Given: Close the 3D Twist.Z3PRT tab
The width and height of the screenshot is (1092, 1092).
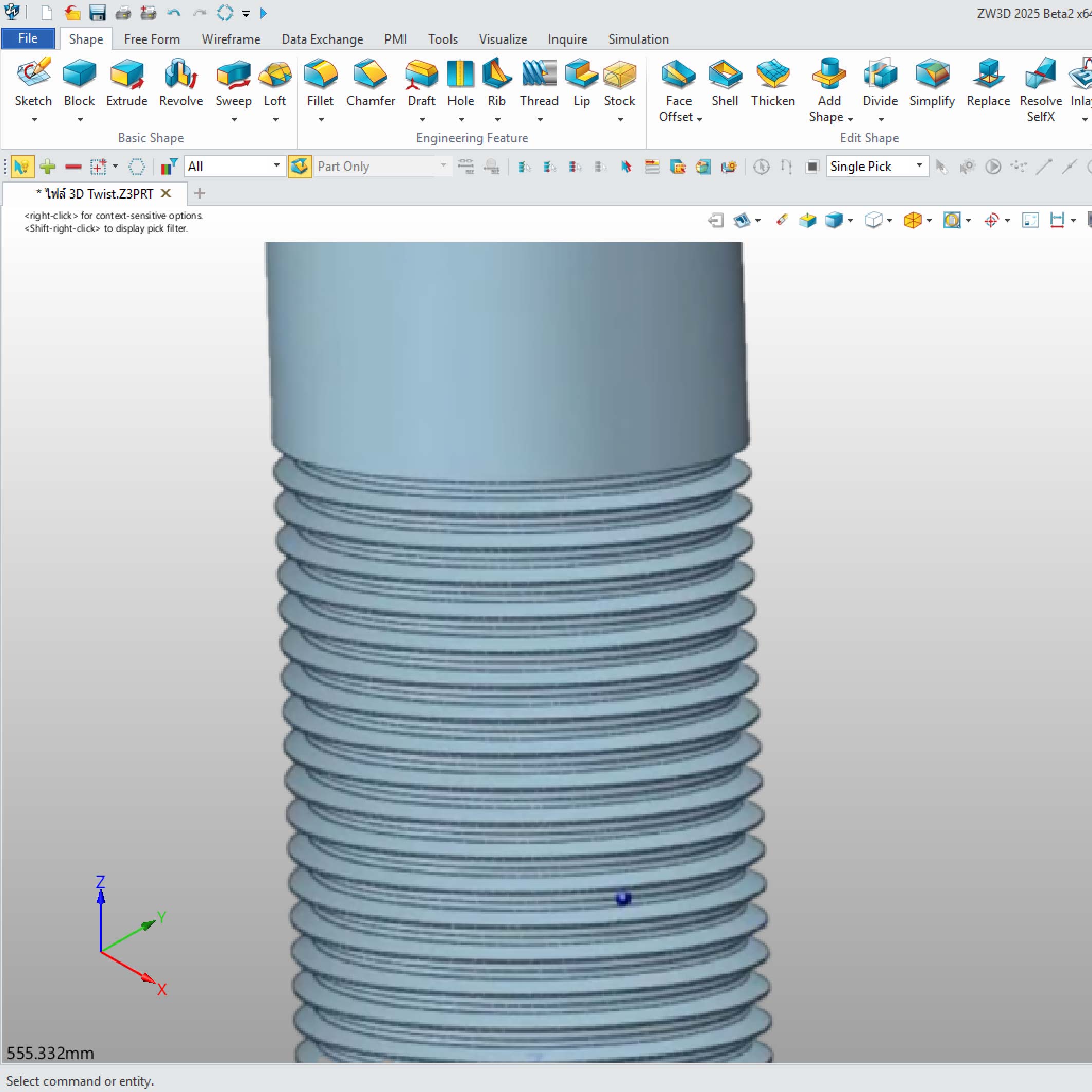Looking at the screenshot, I should point(166,193).
